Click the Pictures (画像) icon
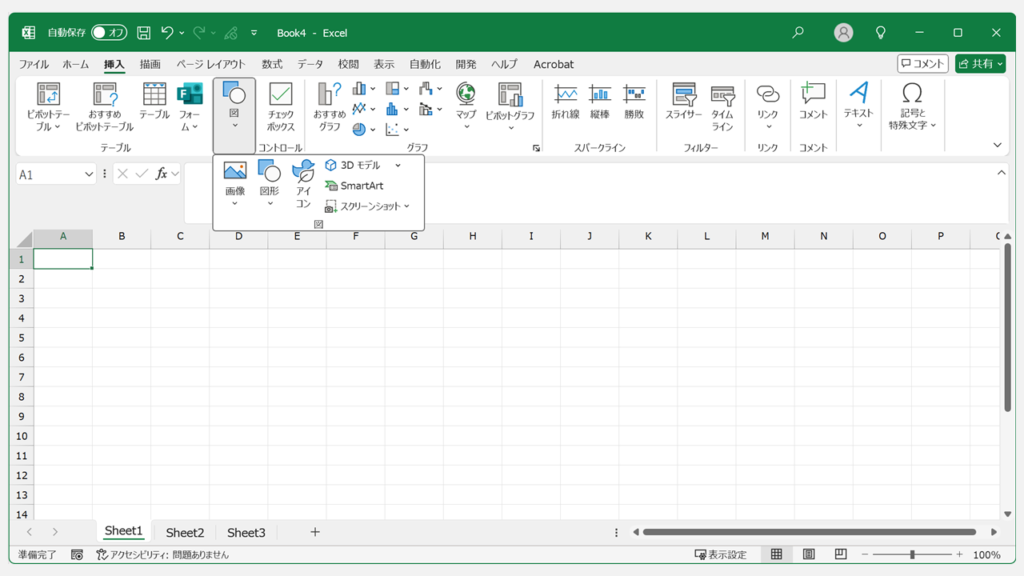Image resolution: width=1024 pixels, height=576 pixels. click(235, 171)
